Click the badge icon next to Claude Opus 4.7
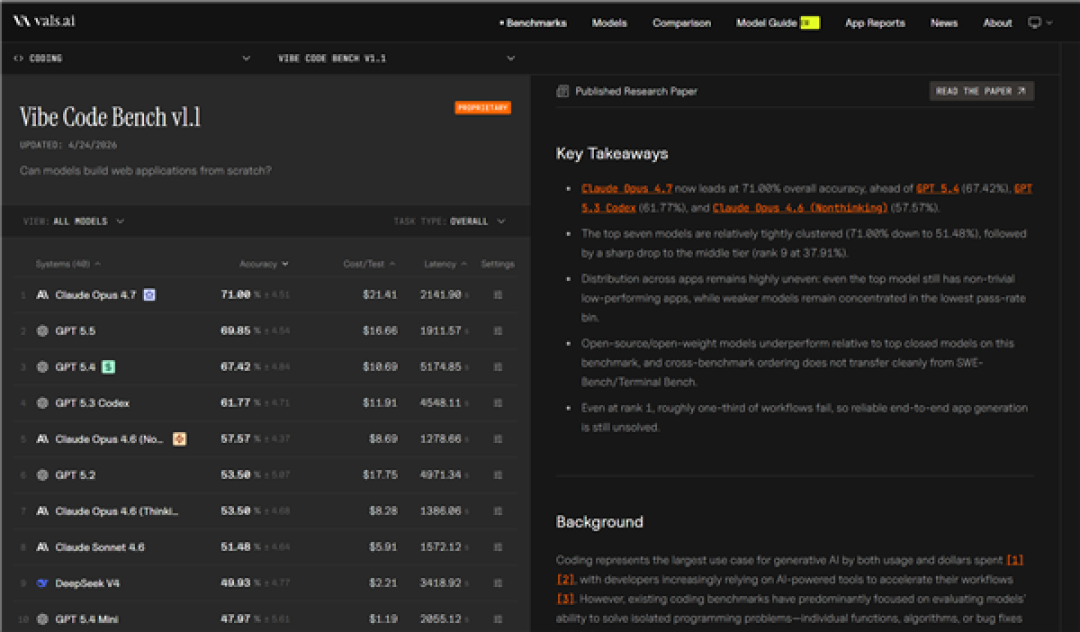The image size is (1080, 632). [x=149, y=295]
